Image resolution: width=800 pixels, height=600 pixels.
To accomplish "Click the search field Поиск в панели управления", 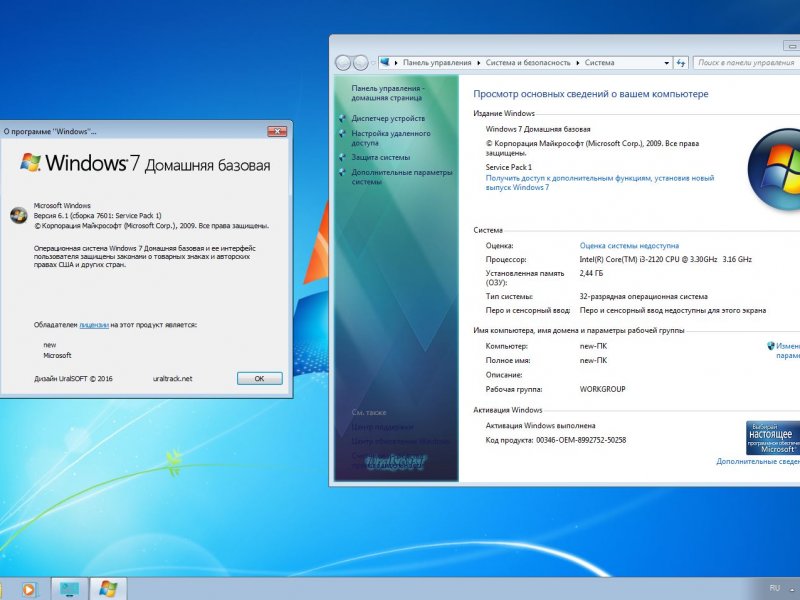I will [x=746, y=63].
